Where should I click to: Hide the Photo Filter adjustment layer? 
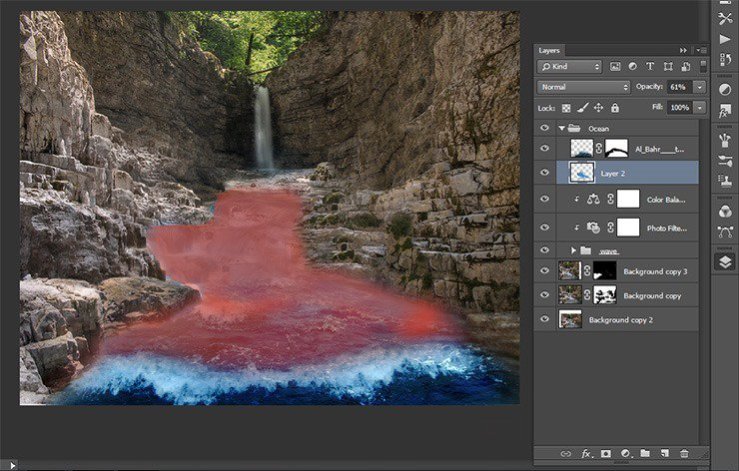(545, 227)
